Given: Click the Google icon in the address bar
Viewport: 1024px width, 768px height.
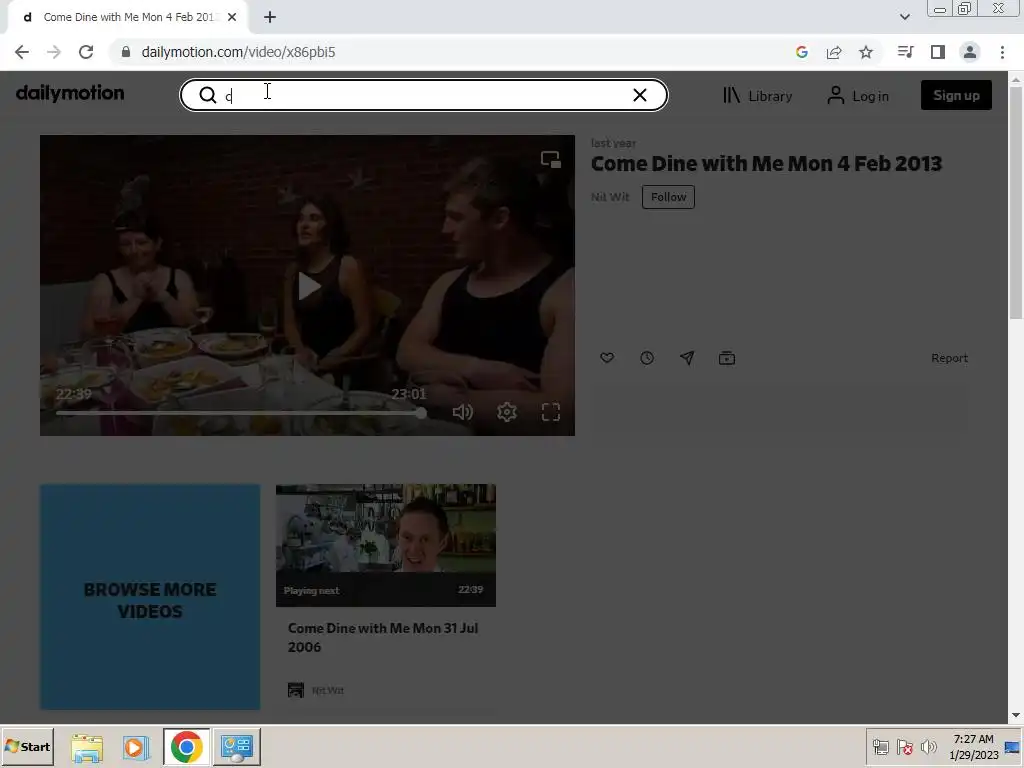Looking at the screenshot, I should click(x=802, y=52).
